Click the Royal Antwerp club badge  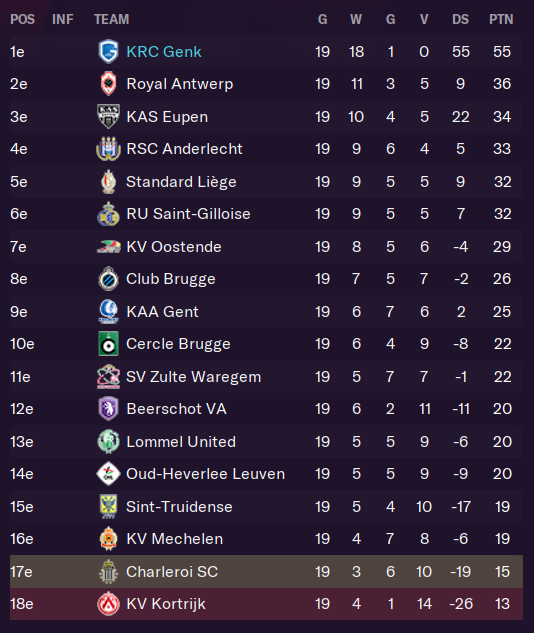point(108,84)
